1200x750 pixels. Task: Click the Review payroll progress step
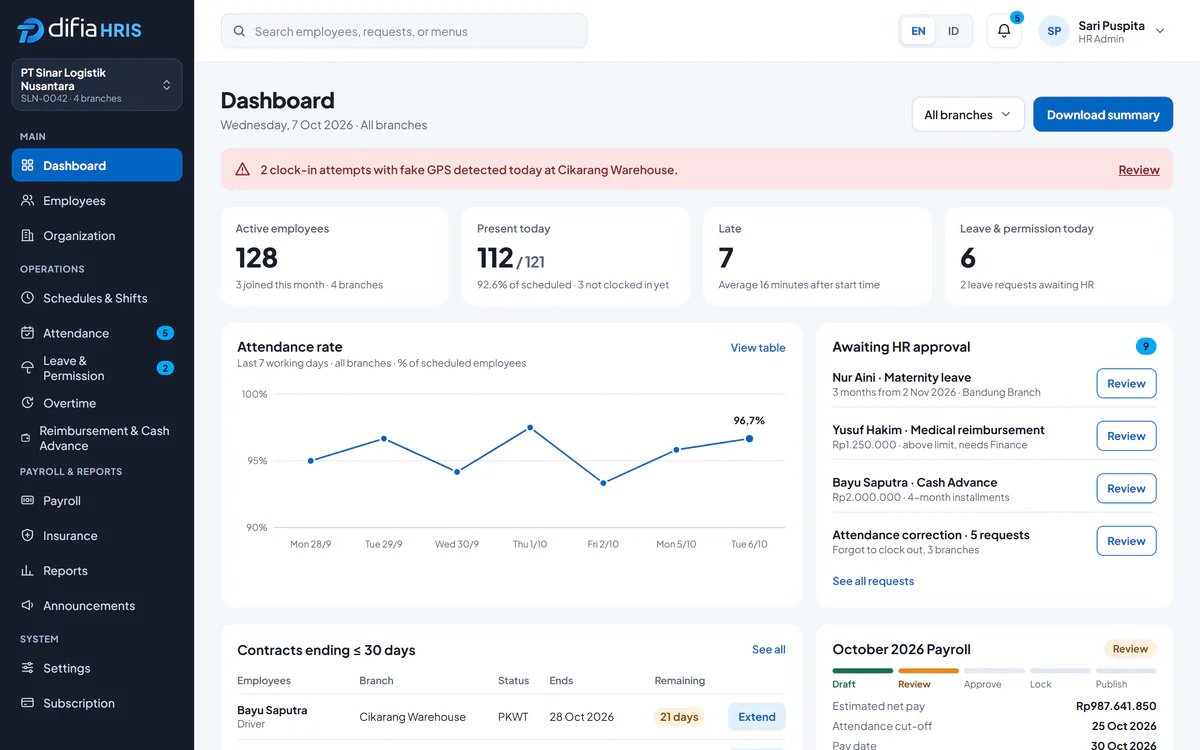[928, 678]
